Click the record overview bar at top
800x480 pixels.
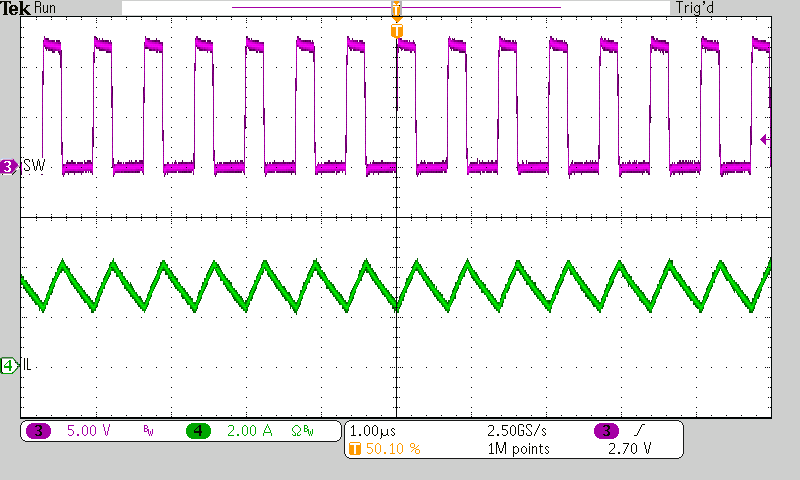pyautogui.click(x=395, y=8)
